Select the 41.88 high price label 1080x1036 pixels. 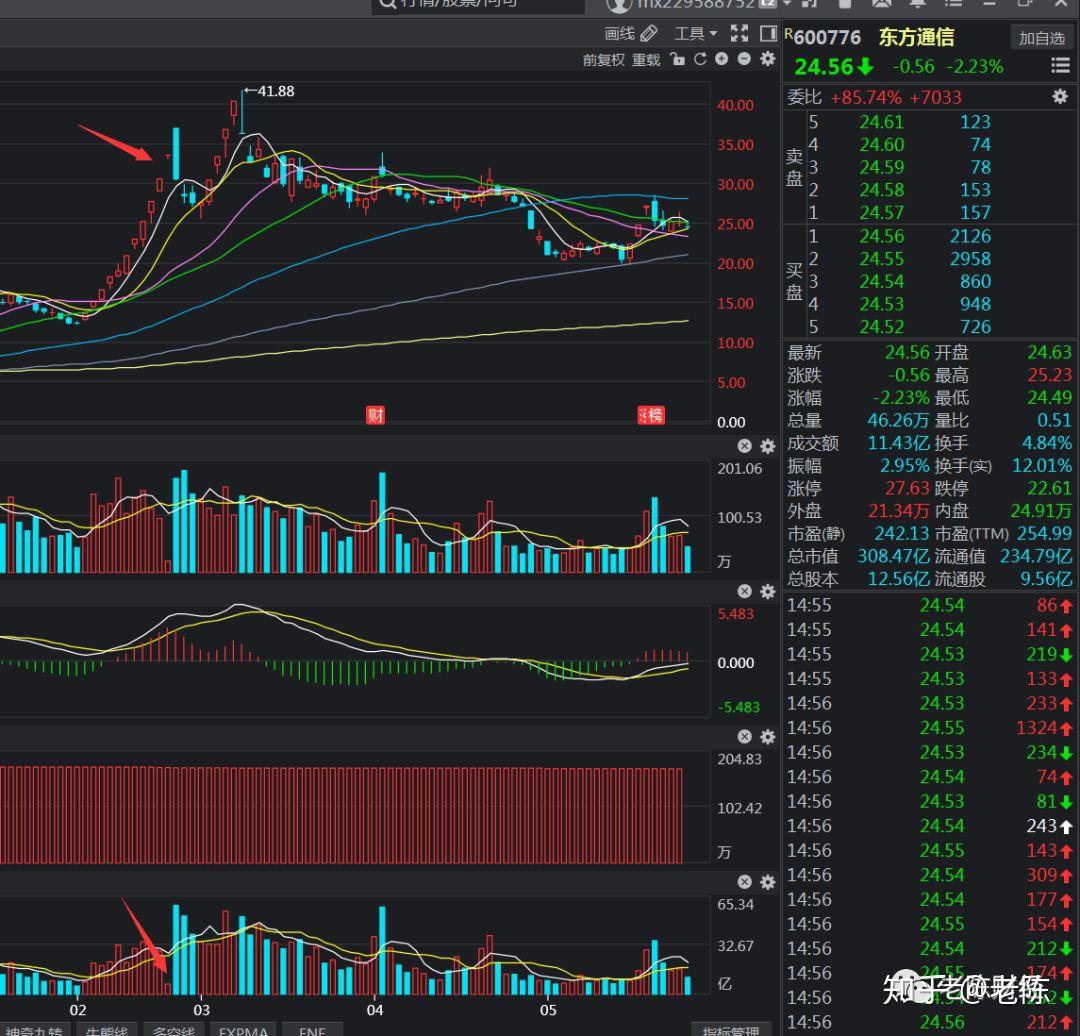click(276, 91)
